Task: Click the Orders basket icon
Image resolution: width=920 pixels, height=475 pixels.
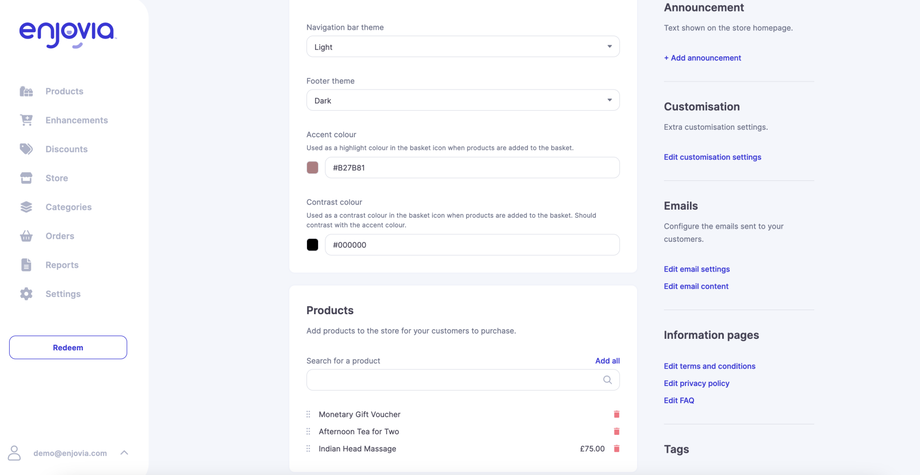Action: point(26,236)
